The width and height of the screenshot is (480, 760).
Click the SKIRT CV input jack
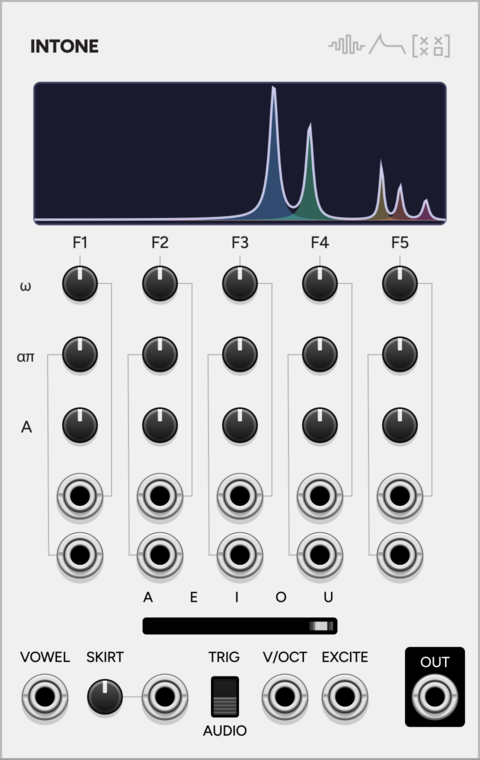[165, 697]
